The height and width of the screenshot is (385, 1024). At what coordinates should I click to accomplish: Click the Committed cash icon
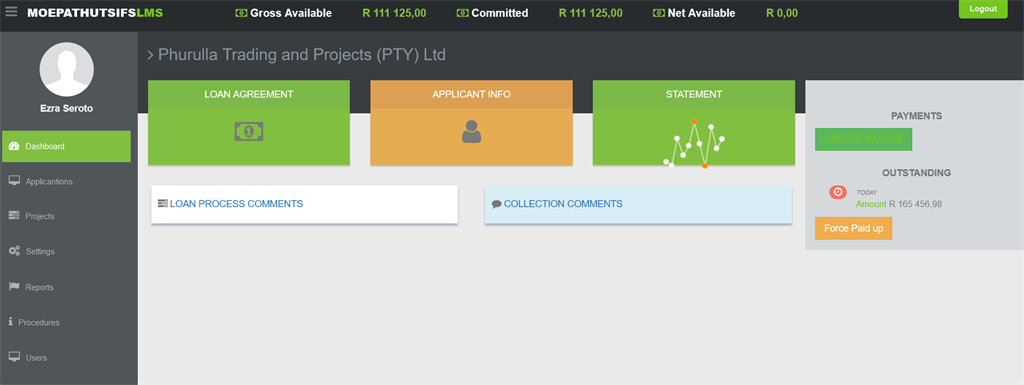click(x=462, y=13)
